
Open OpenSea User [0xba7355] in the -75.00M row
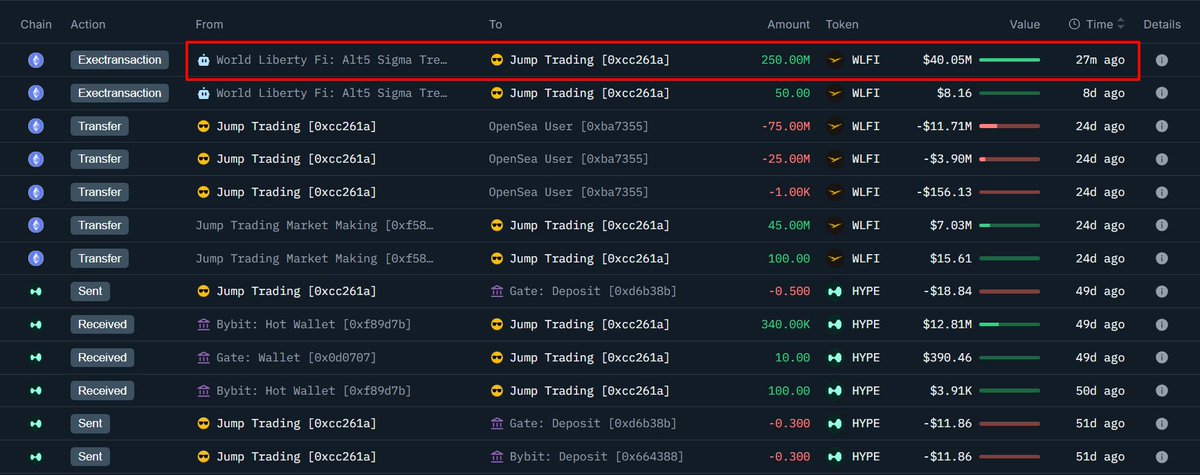click(x=568, y=126)
